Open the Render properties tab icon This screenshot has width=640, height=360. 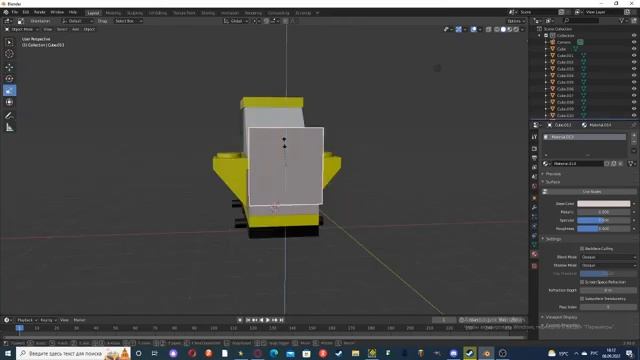pos(534,149)
